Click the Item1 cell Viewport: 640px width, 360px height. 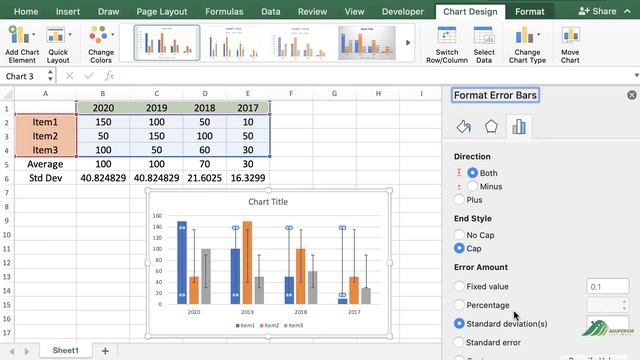click(x=45, y=122)
